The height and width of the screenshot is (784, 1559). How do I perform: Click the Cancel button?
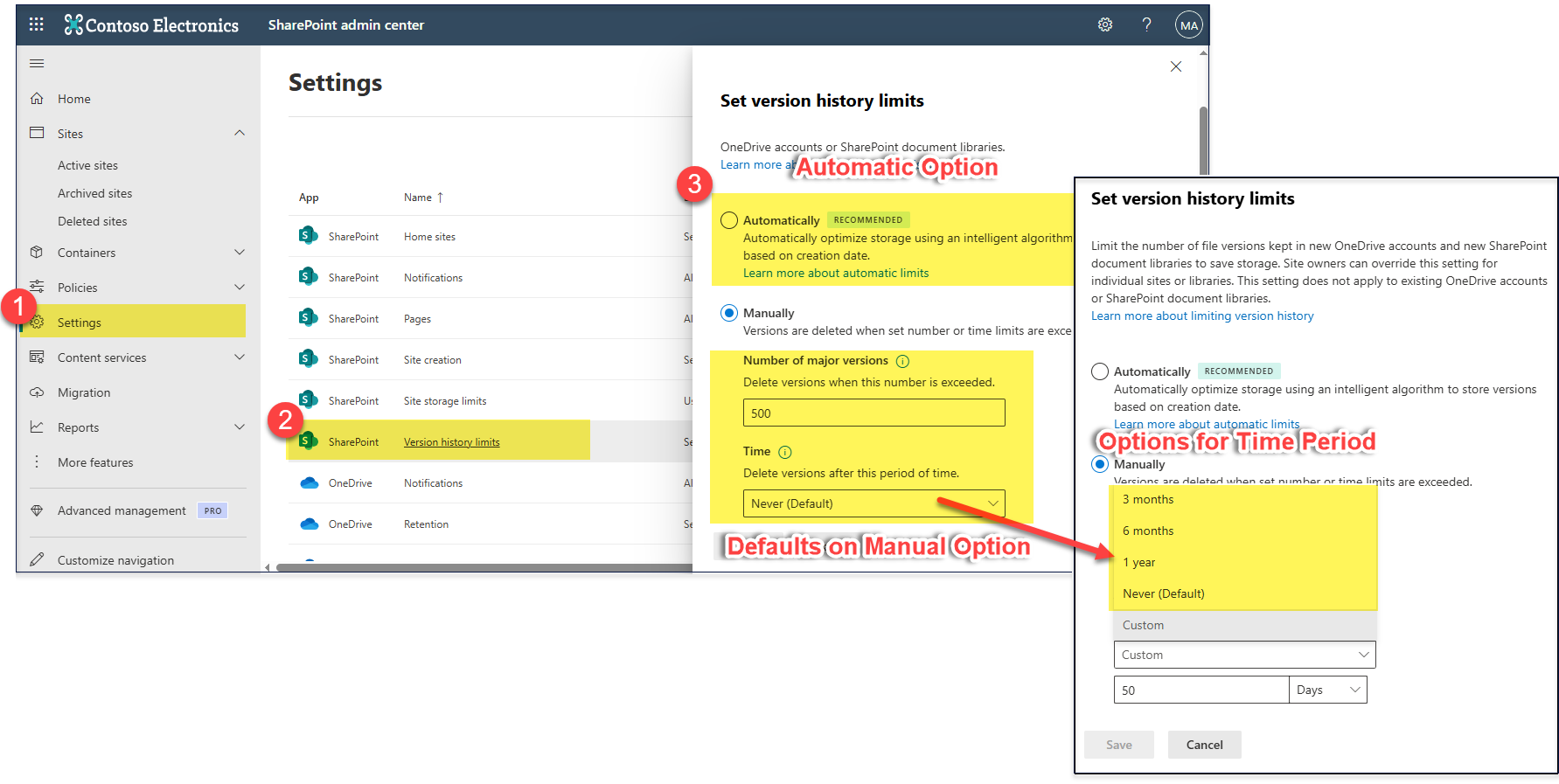(x=1204, y=745)
